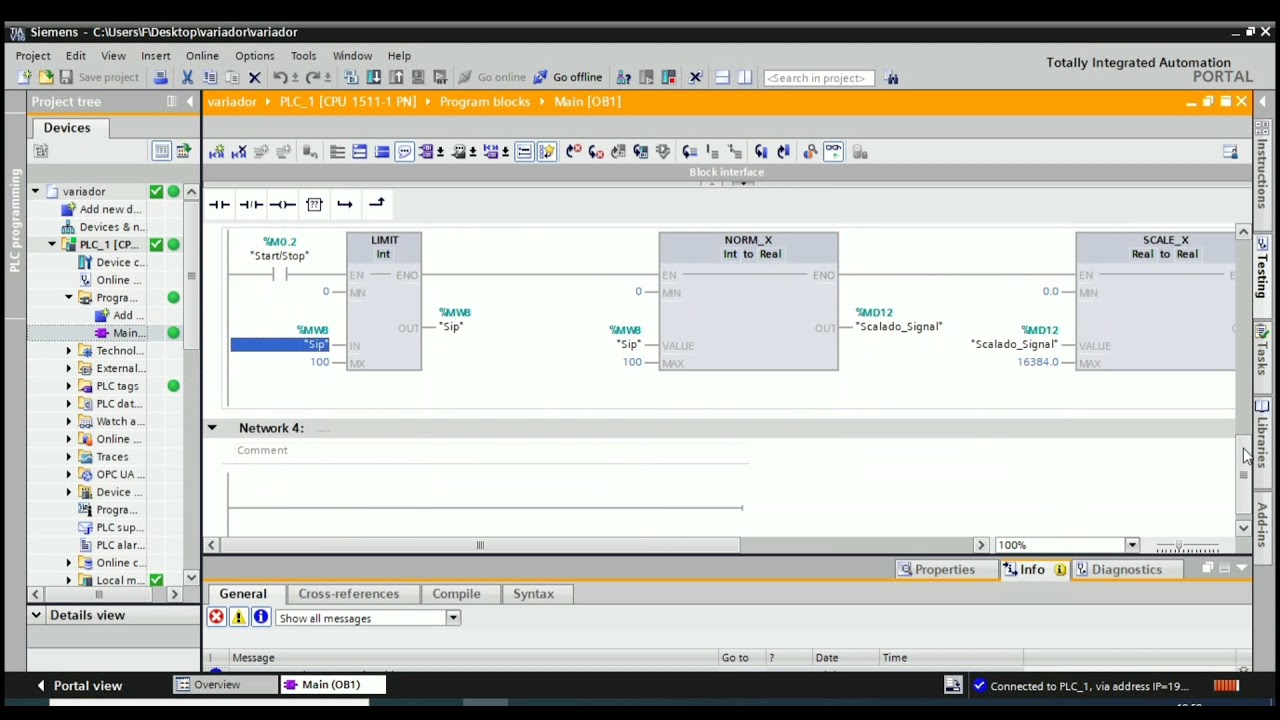Close the ladder branch
The height and width of the screenshot is (720, 1280).
[376, 204]
